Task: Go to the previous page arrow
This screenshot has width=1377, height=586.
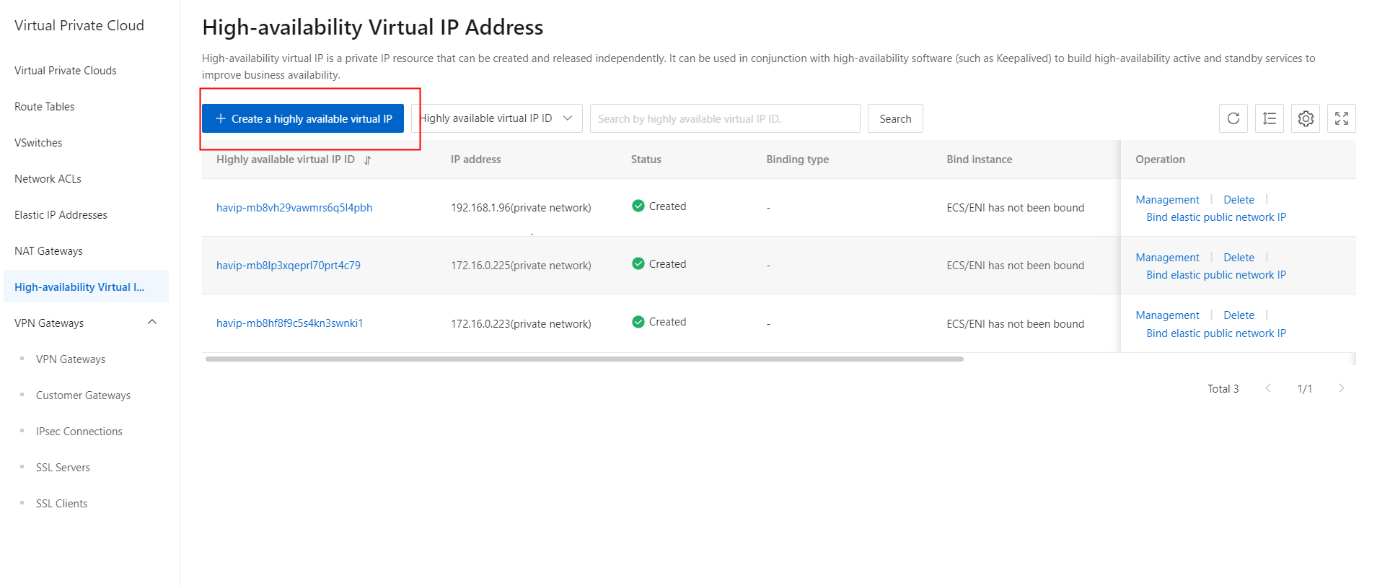Action: pyautogui.click(x=1269, y=388)
